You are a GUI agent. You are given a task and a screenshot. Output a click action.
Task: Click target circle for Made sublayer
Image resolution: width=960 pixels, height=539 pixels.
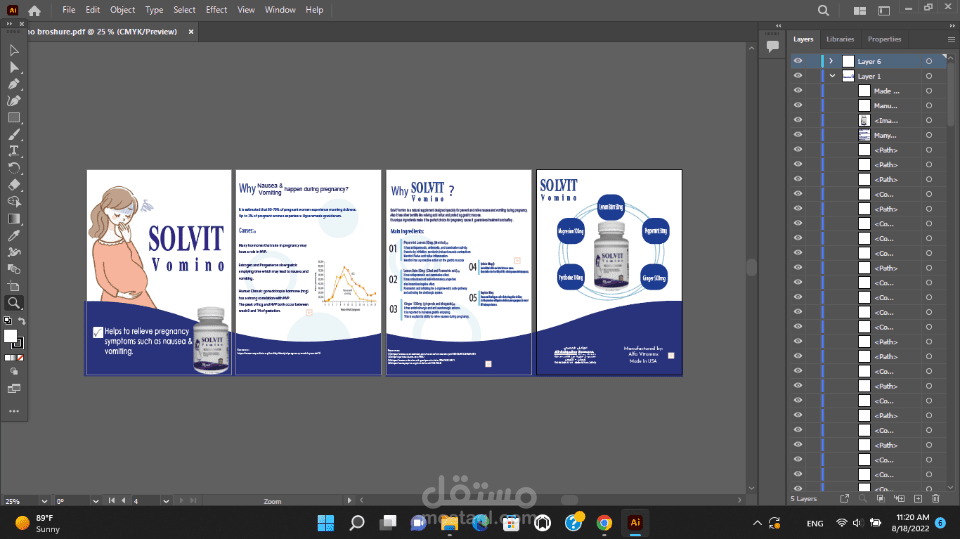(x=929, y=91)
